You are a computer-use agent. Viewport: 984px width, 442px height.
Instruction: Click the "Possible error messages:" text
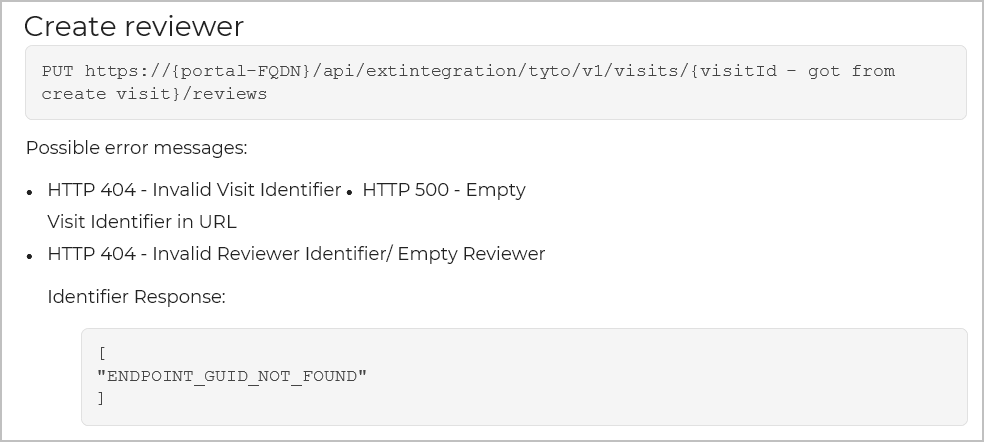(x=136, y=148)
